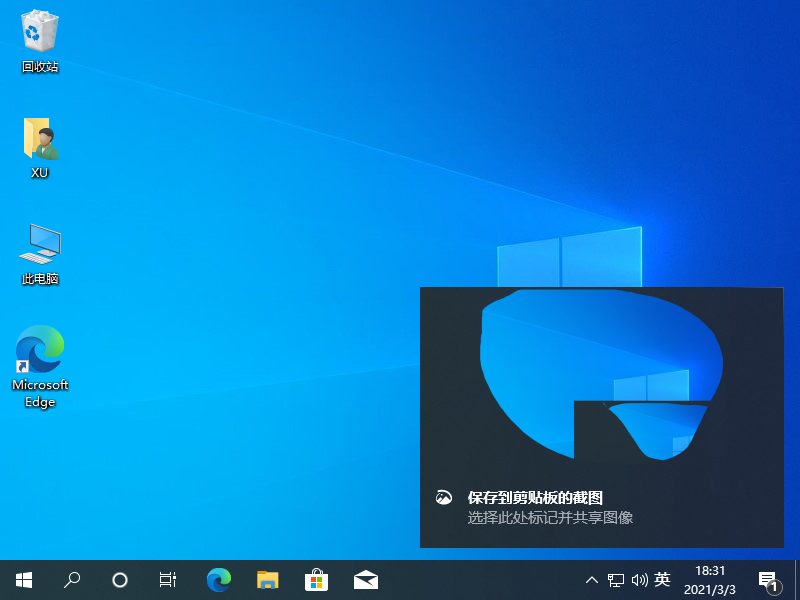Viewport: 800px width, 600px height.
Task: Expand the hidden system tray icons chevron
Action: point(592,580)
